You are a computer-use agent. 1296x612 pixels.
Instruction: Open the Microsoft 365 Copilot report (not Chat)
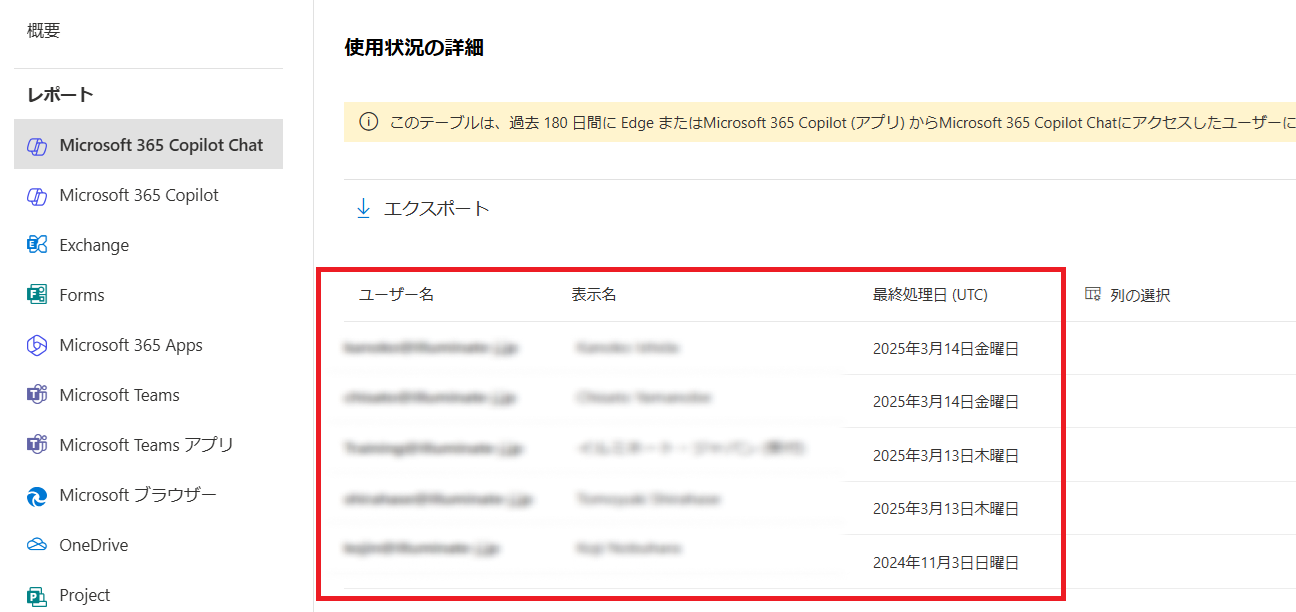[139, 195]
